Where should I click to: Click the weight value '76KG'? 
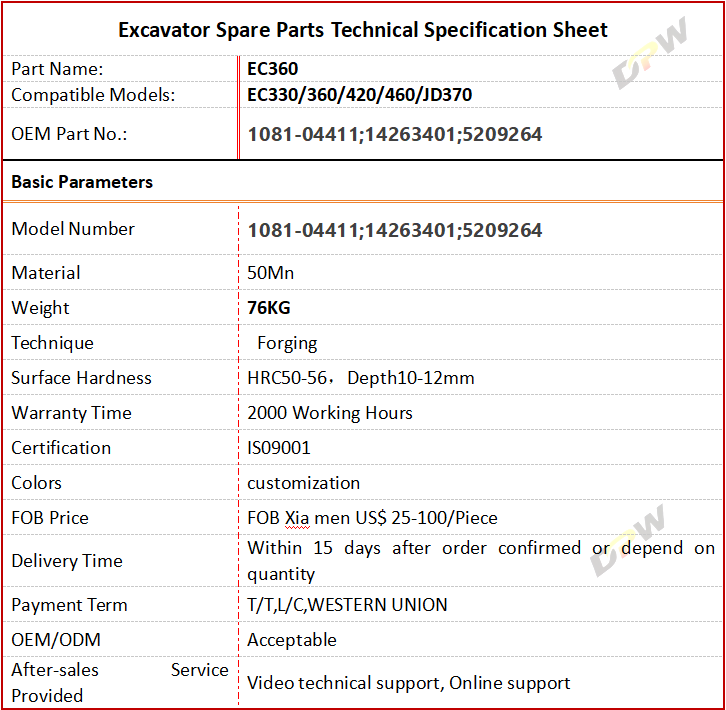pyautogui.click(x=269, y=308)
